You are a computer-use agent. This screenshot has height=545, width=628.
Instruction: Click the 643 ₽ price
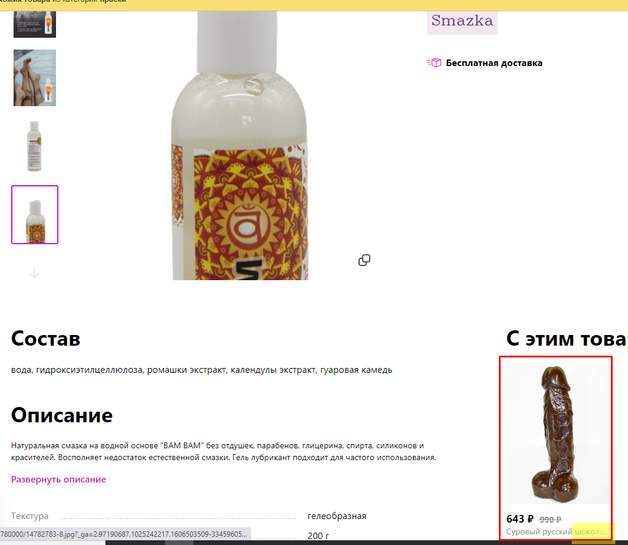[520, 519]
